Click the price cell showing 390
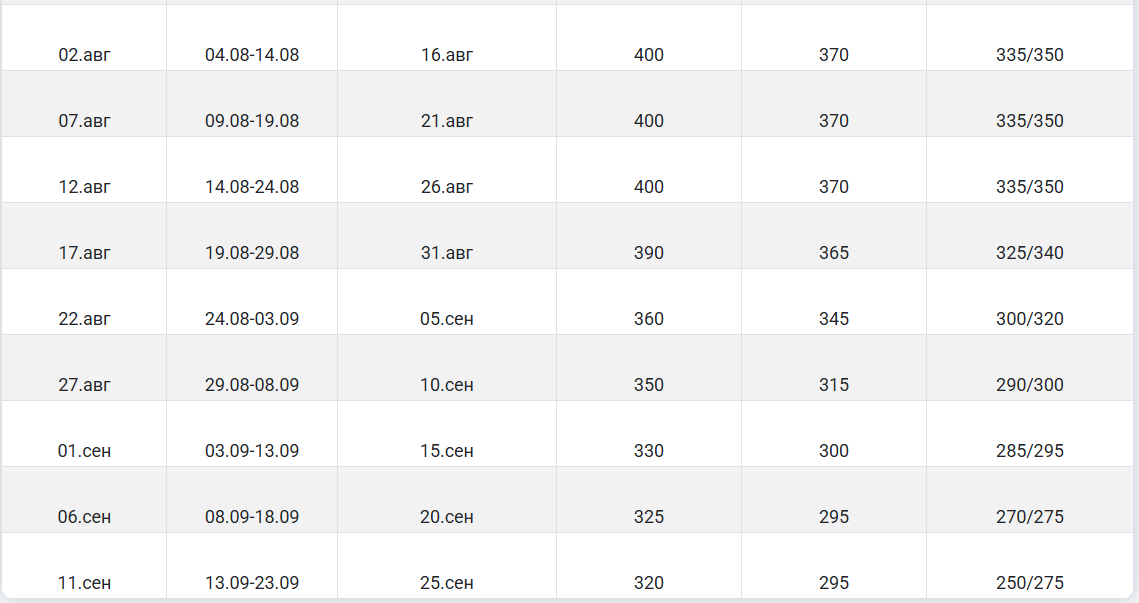1139x603 pixels. click(x=649, y=253)
